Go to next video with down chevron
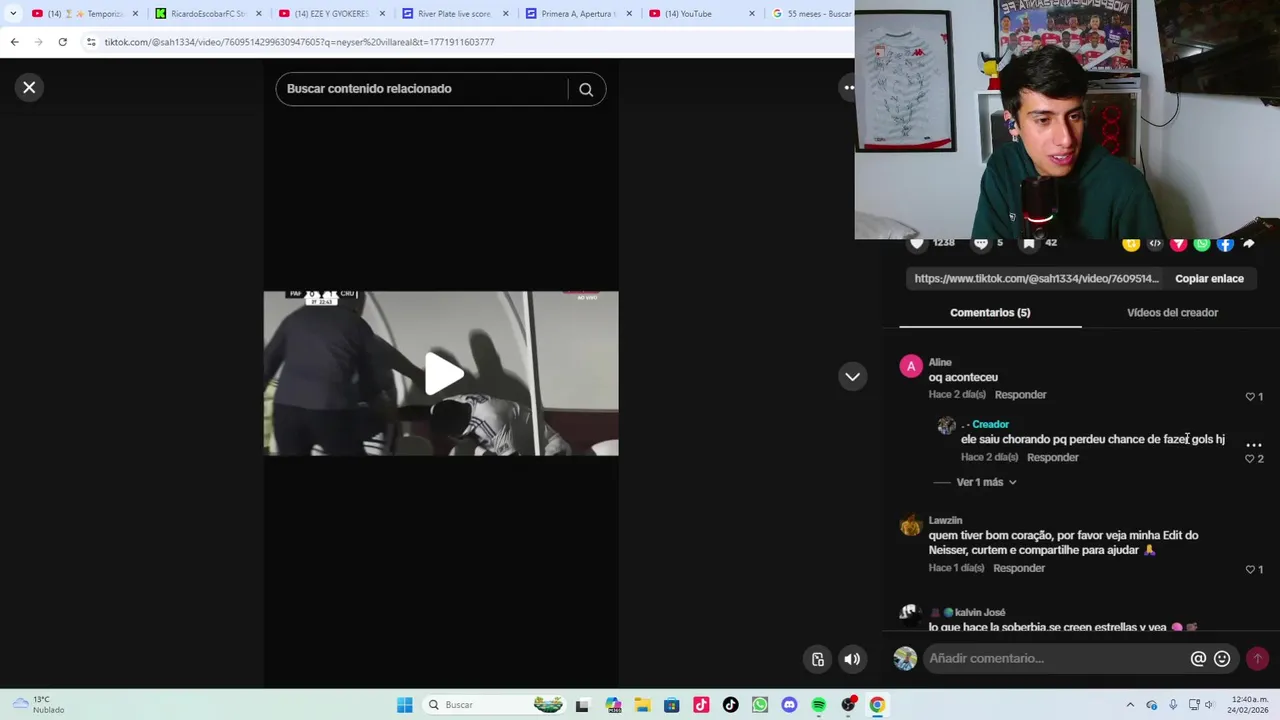Image resolution: width=1280 pixels, height=720 pixels. [852, 377]
